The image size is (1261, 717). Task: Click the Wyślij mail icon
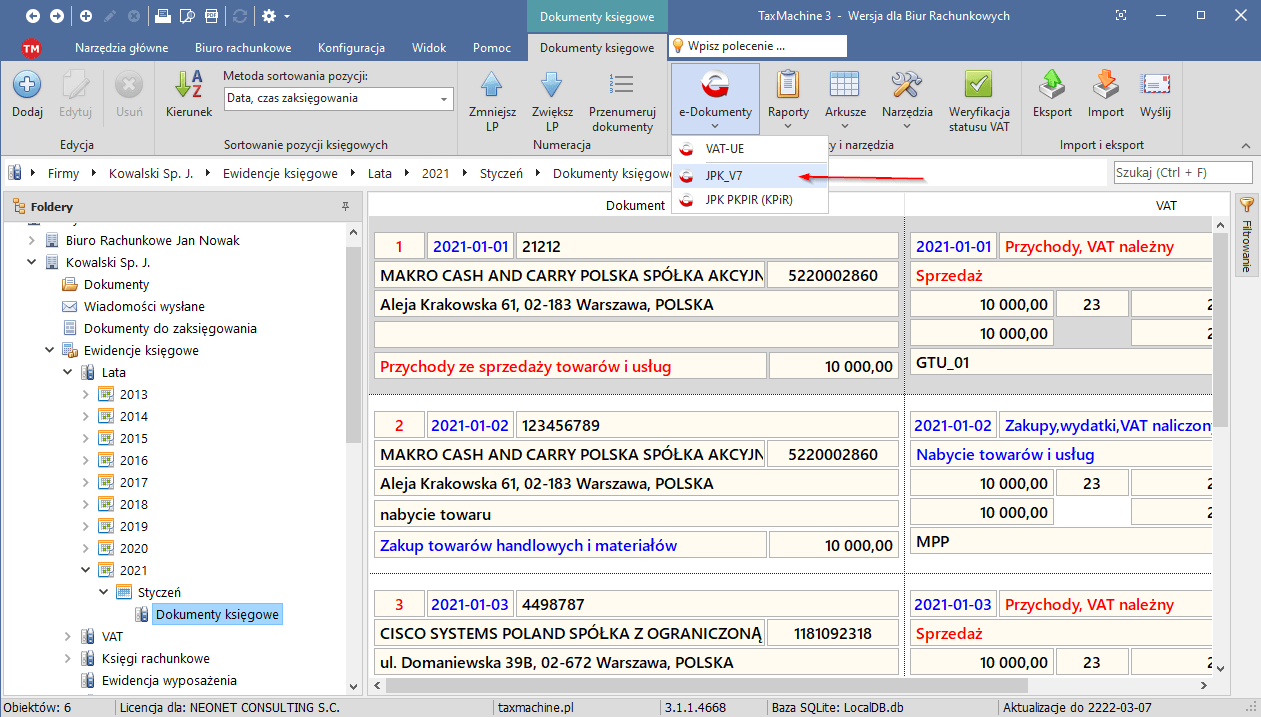(x=1156, y=86)
